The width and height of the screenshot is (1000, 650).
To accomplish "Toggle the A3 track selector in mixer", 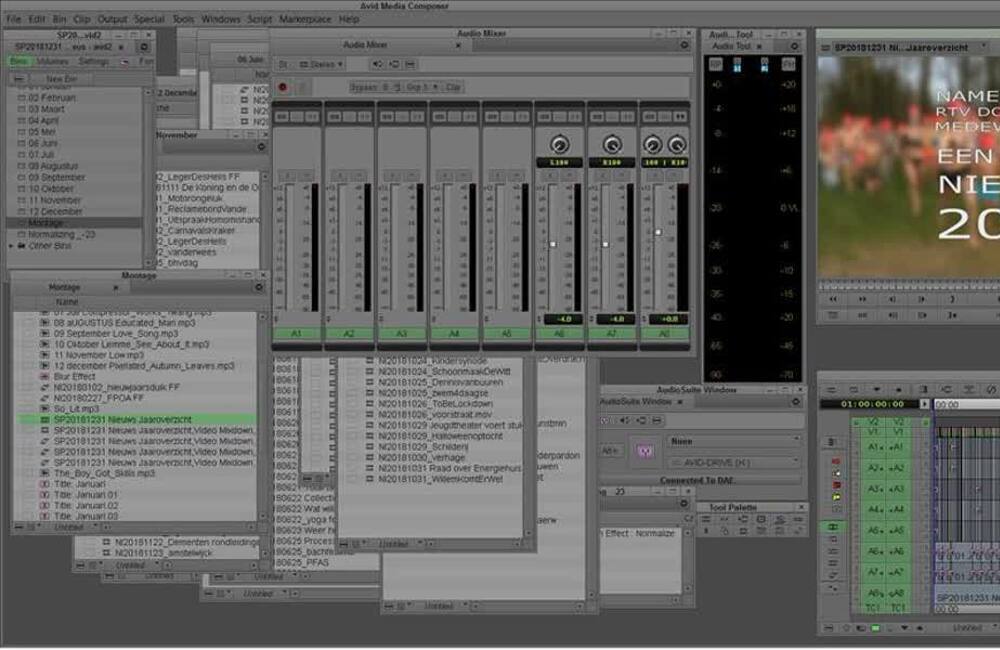I will pyautogui.click(x=401, y=333).
